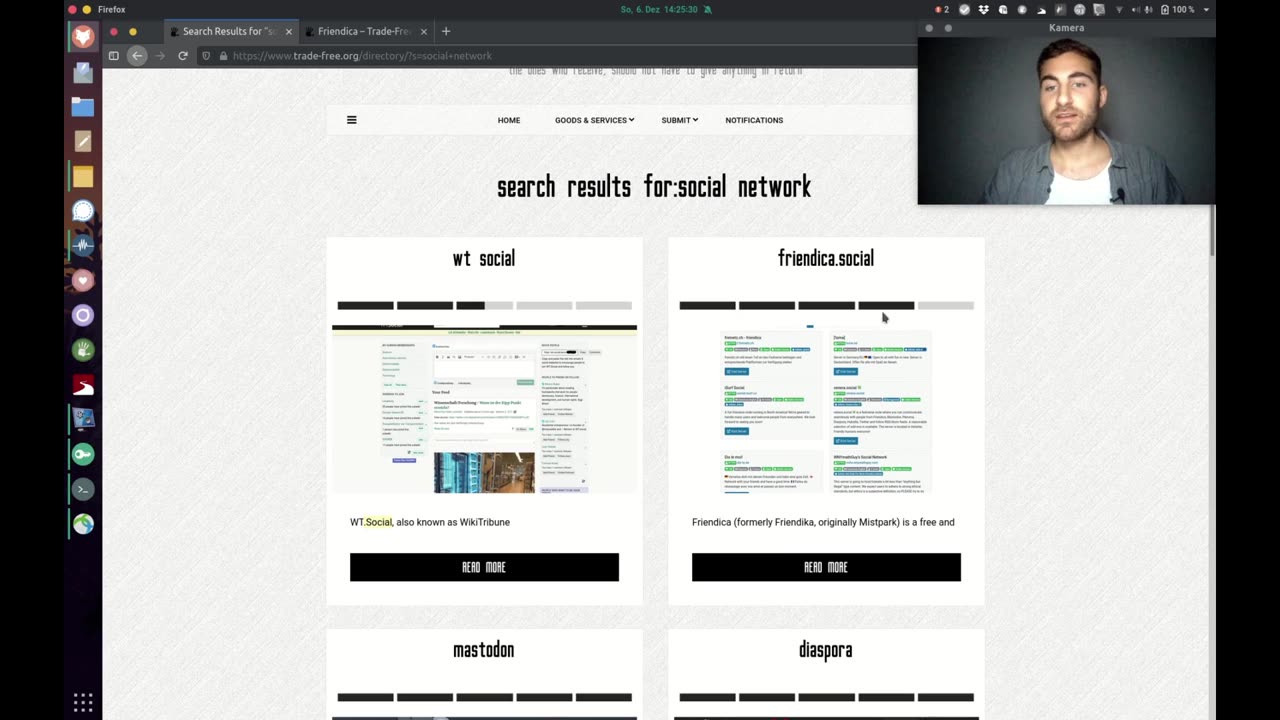The image size is (1280, 720).
Task: Click the highlighted word Social in WT.Social
Action: (379, 522)
